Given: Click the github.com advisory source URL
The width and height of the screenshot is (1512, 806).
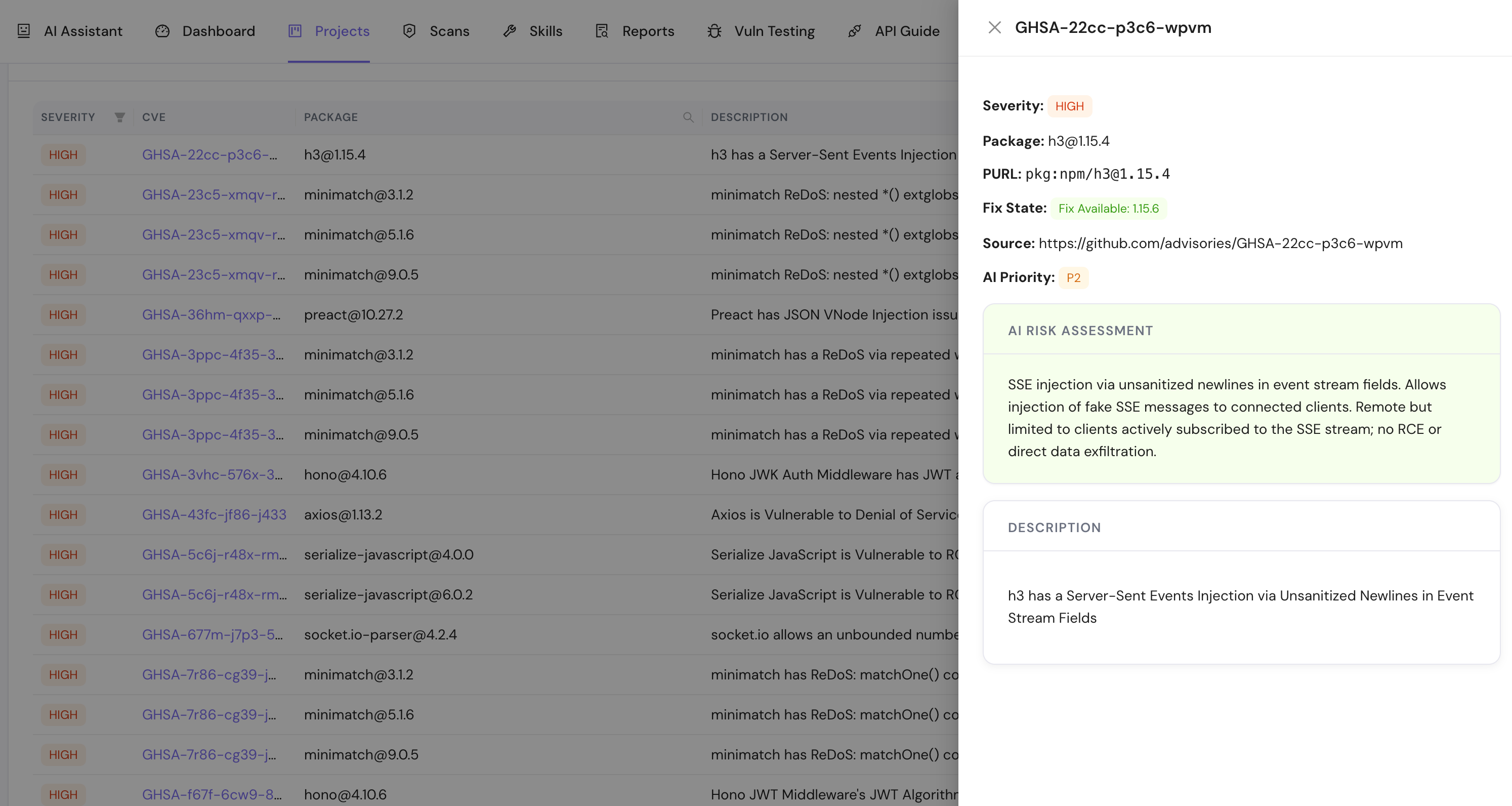Looking at the screenshot, I should point(1221,243).
